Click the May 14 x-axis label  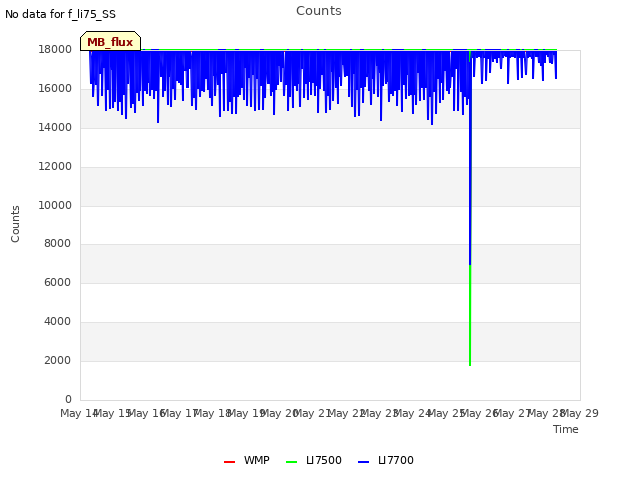coord(78,413)
